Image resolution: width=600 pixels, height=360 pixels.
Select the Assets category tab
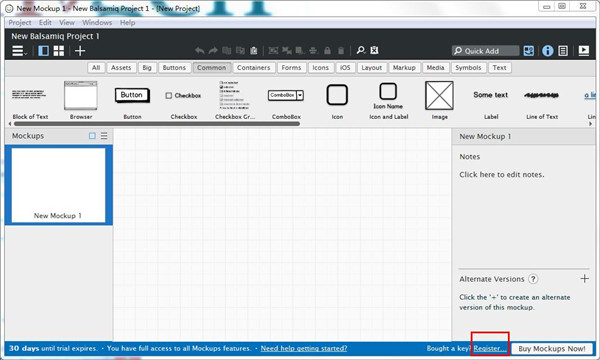tap(121, 68)
